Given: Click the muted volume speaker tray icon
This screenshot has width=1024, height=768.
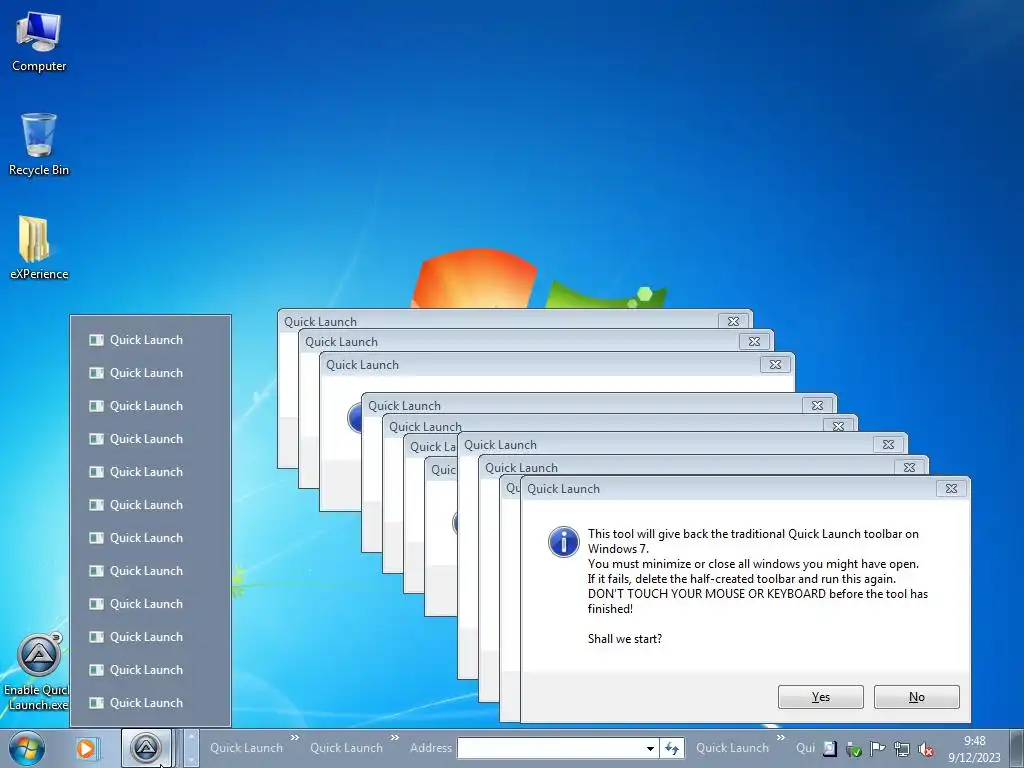Looking at the screenshot, I should tap(925, 749).
